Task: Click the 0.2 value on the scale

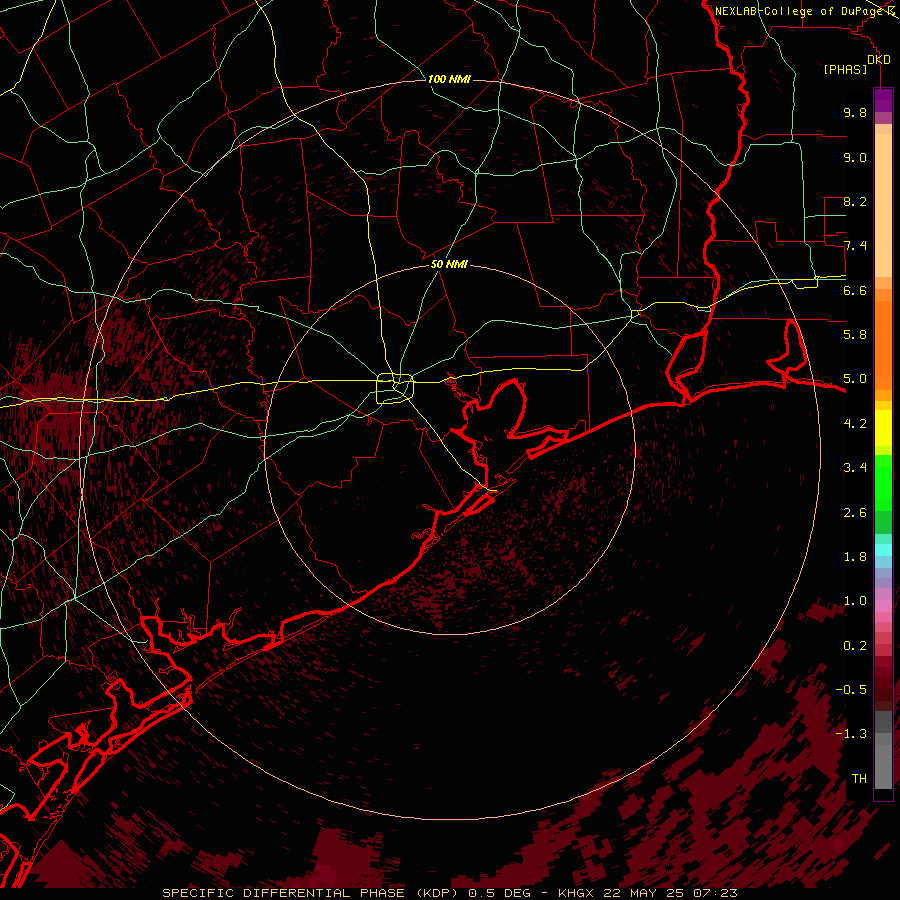Action: pos(855,646)
